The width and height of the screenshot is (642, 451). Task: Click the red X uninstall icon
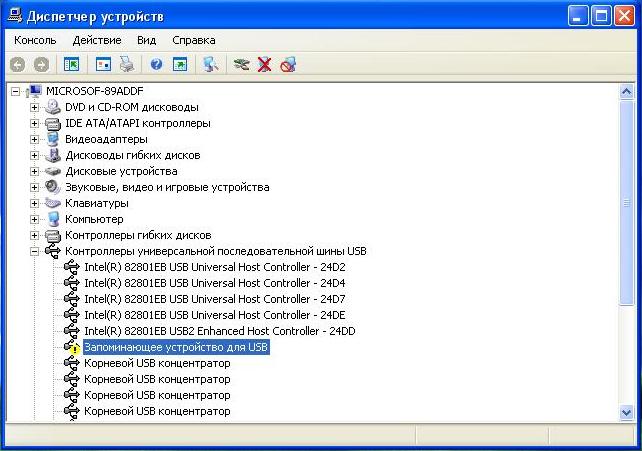click(265, 64)
